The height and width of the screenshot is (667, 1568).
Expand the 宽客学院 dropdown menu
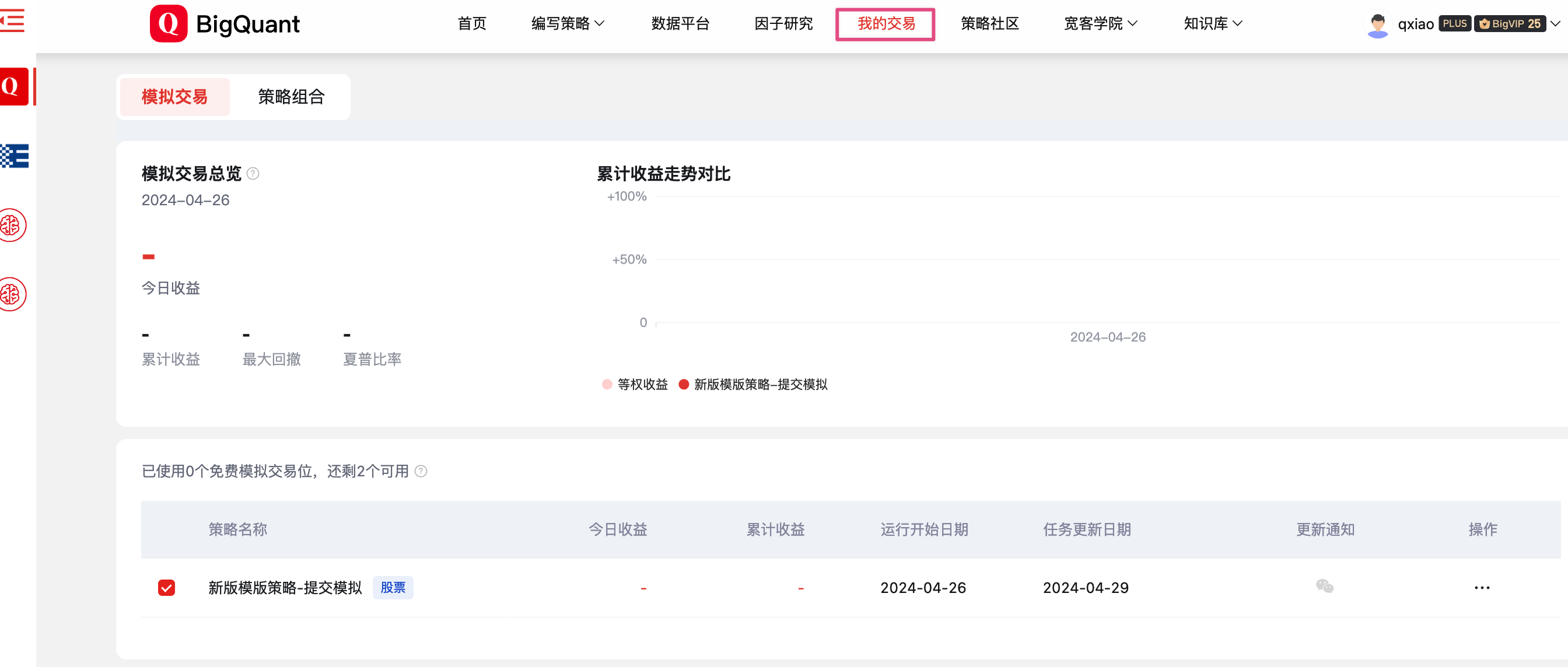click(1100, 24)
